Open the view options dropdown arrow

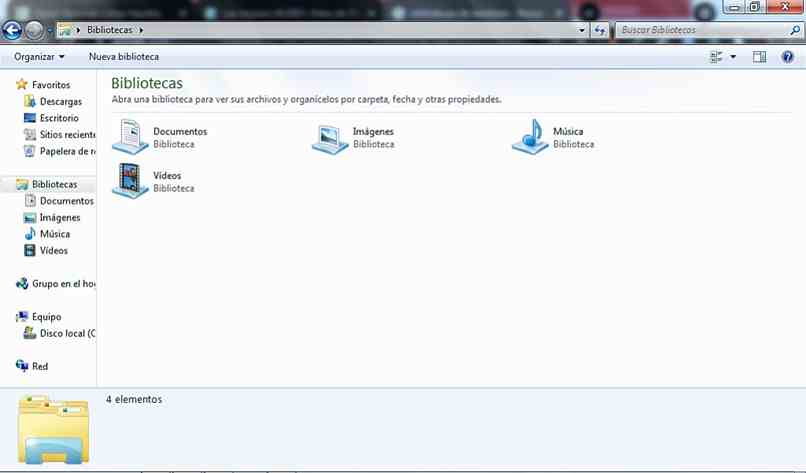click(x=733, y=57)
